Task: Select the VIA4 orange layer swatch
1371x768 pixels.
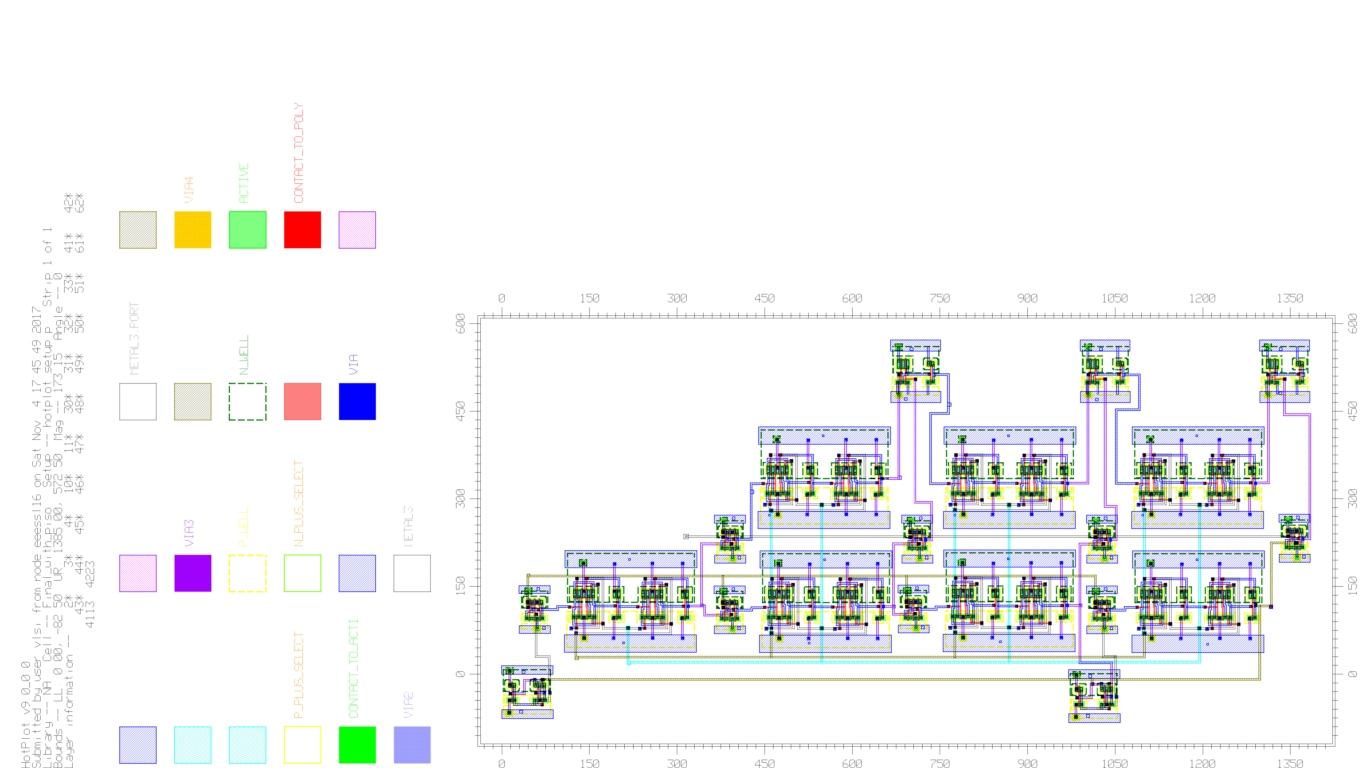Action: [x=192, y=231]
